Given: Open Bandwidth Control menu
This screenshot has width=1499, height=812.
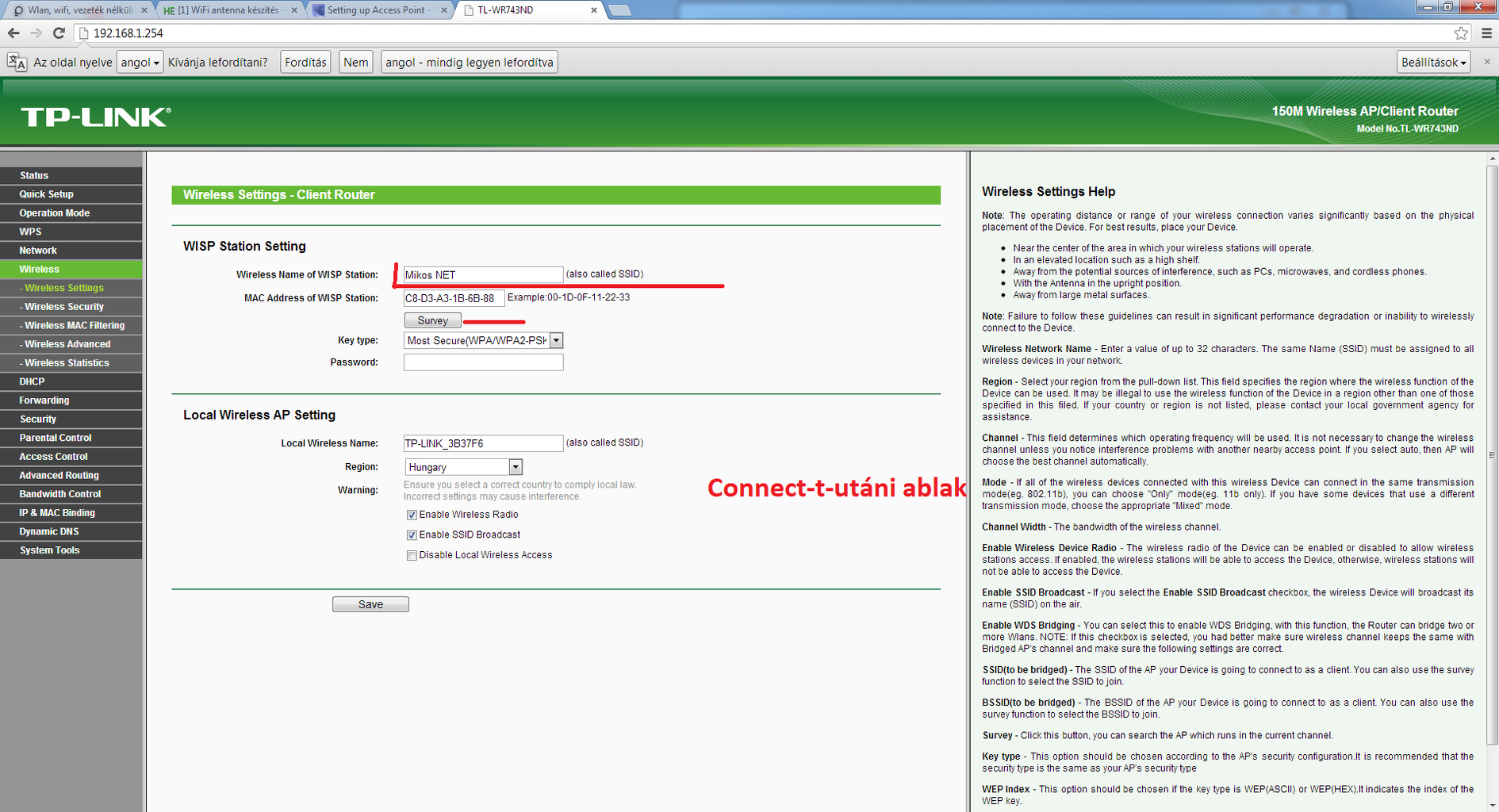Looking at the screenshot, I should [71, 494].
